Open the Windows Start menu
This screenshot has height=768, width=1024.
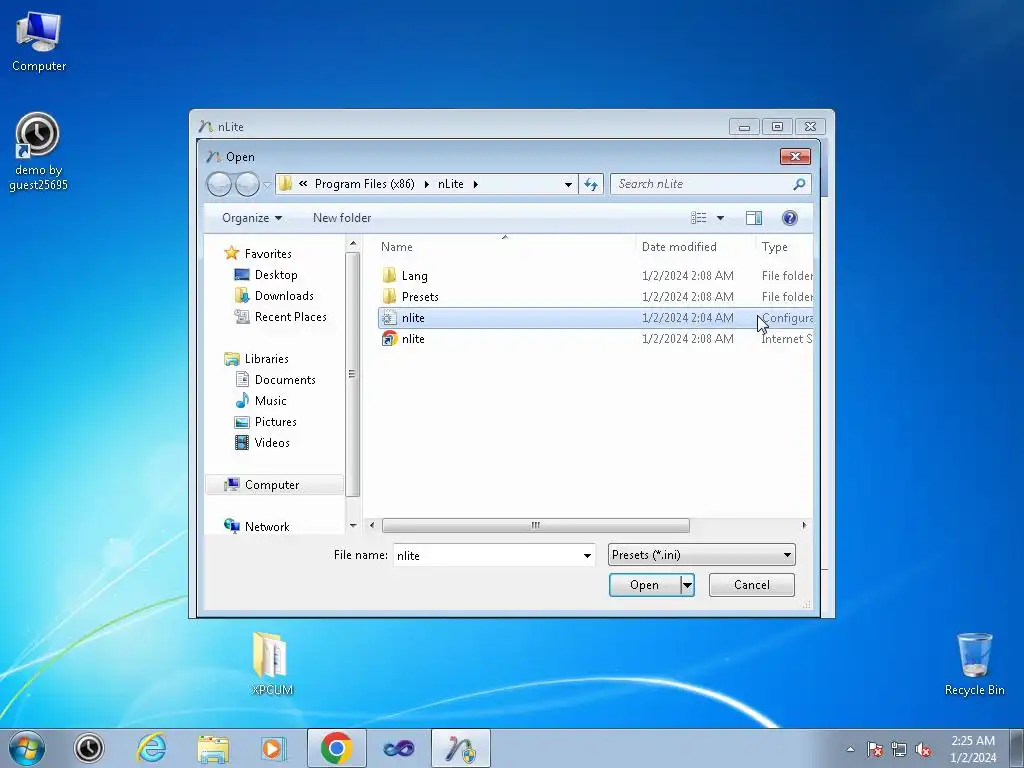pyautogui.click(x=27, y=748)
